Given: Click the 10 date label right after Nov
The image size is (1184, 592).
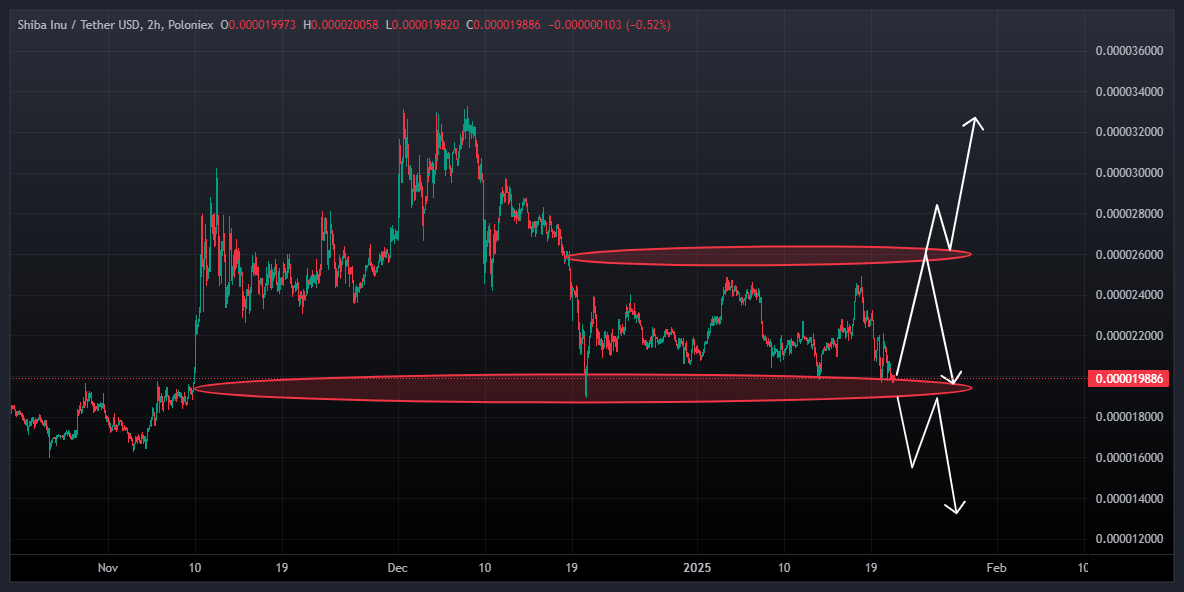Looking at the screenshot, I should pos(195,567).
